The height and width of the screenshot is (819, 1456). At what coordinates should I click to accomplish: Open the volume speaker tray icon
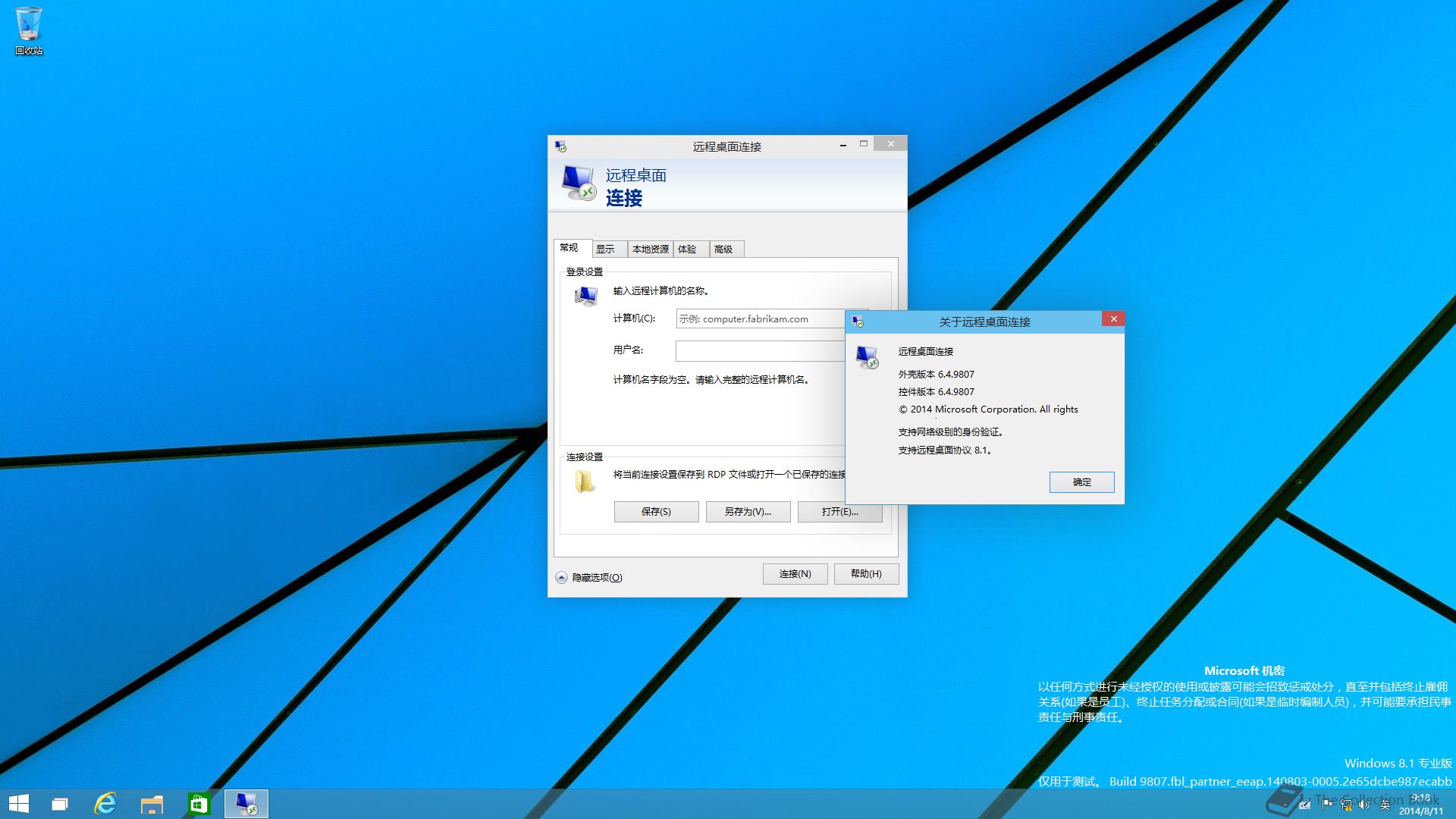pos(1365,805)
